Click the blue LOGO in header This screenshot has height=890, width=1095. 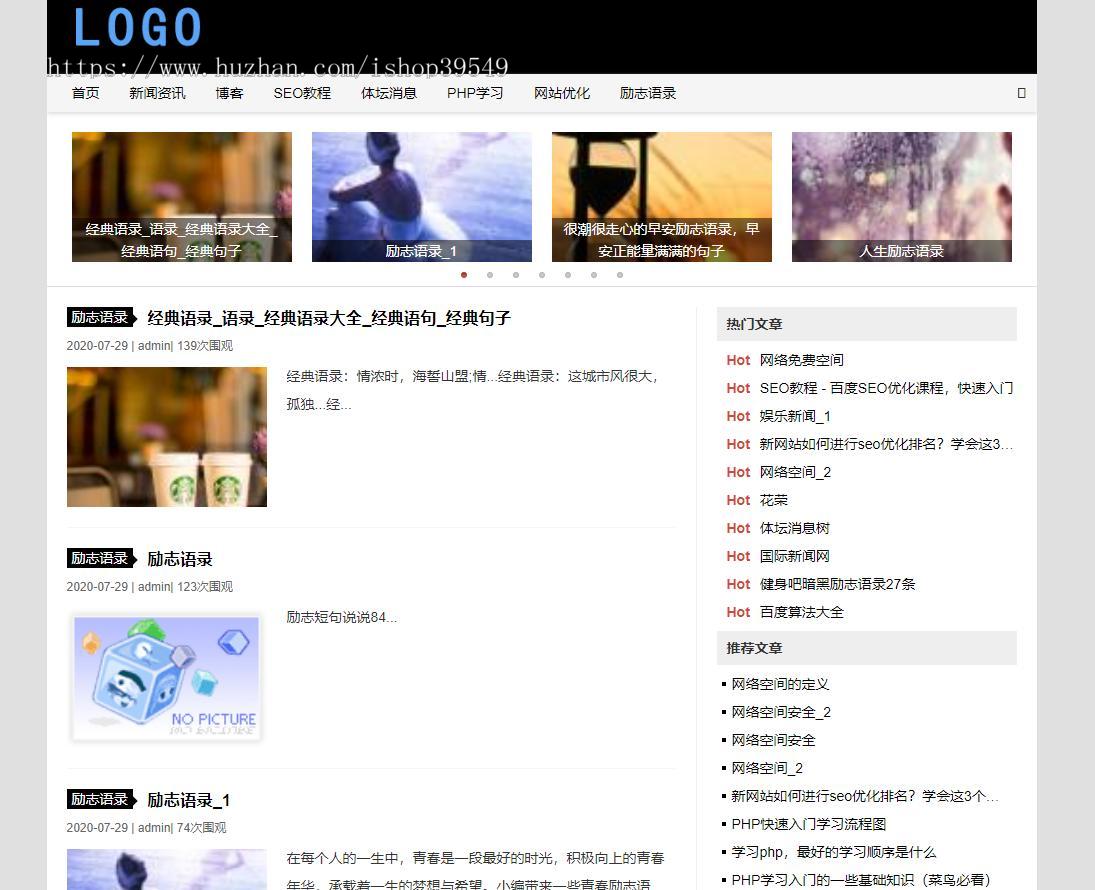pyautogui.click(x=138, y=27)
